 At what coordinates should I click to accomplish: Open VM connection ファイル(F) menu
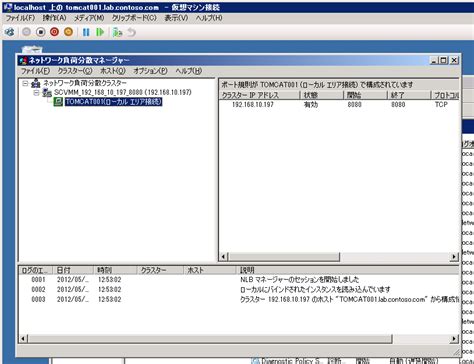pyautogui.click(x=20, y=18)
